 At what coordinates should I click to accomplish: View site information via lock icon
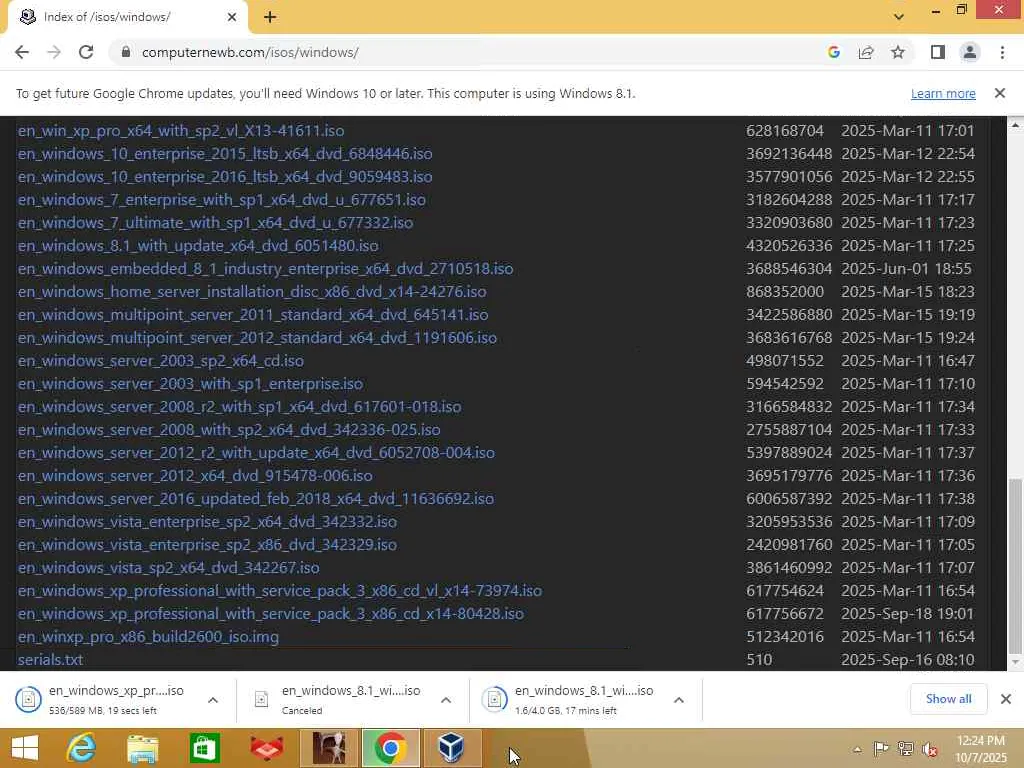[x=126, y=52]
